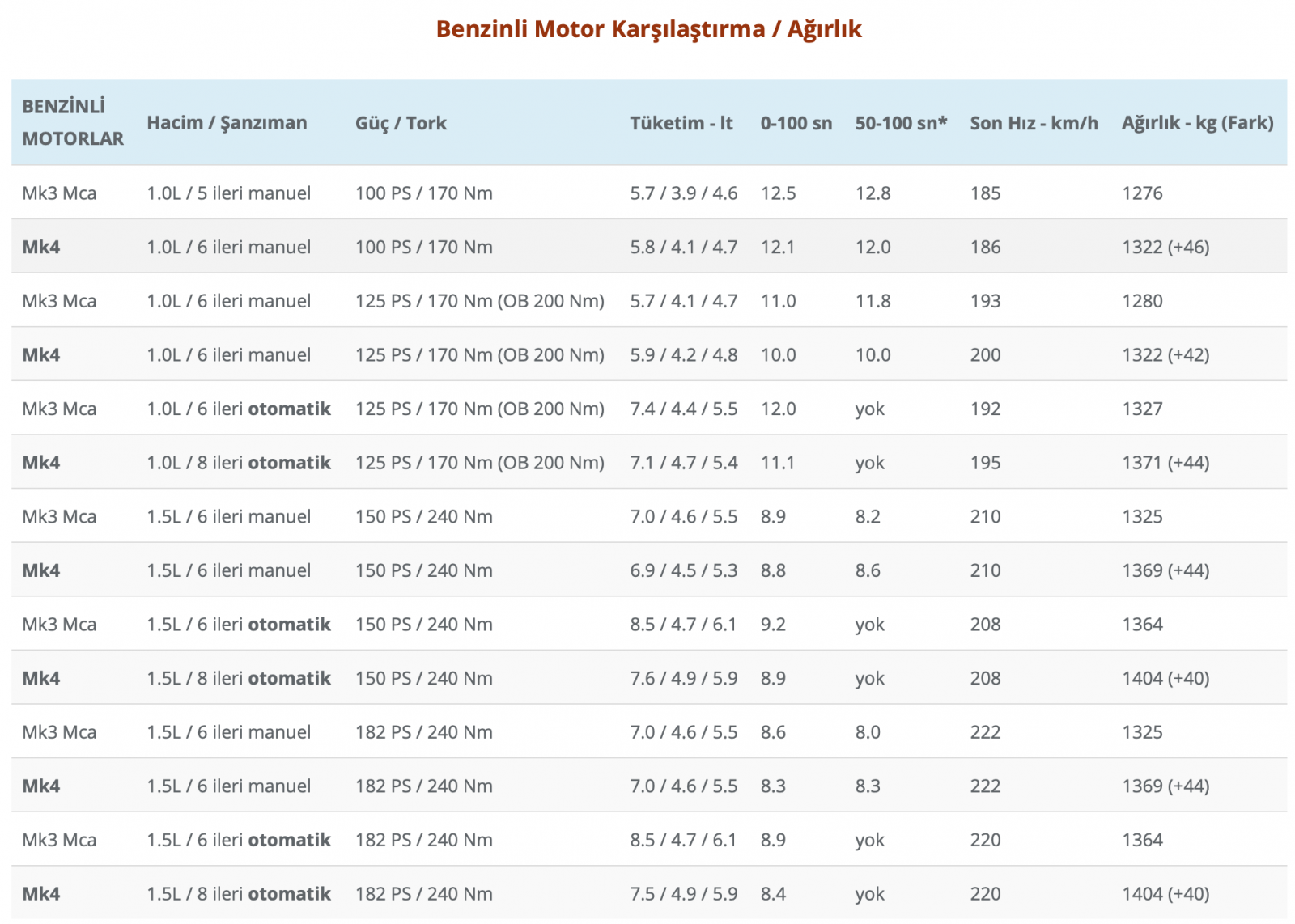The image size is (1295, 924).
Task: Select the 'Ağırlık - kg (Fark)' column header
Action: [x=1197, y=123]
